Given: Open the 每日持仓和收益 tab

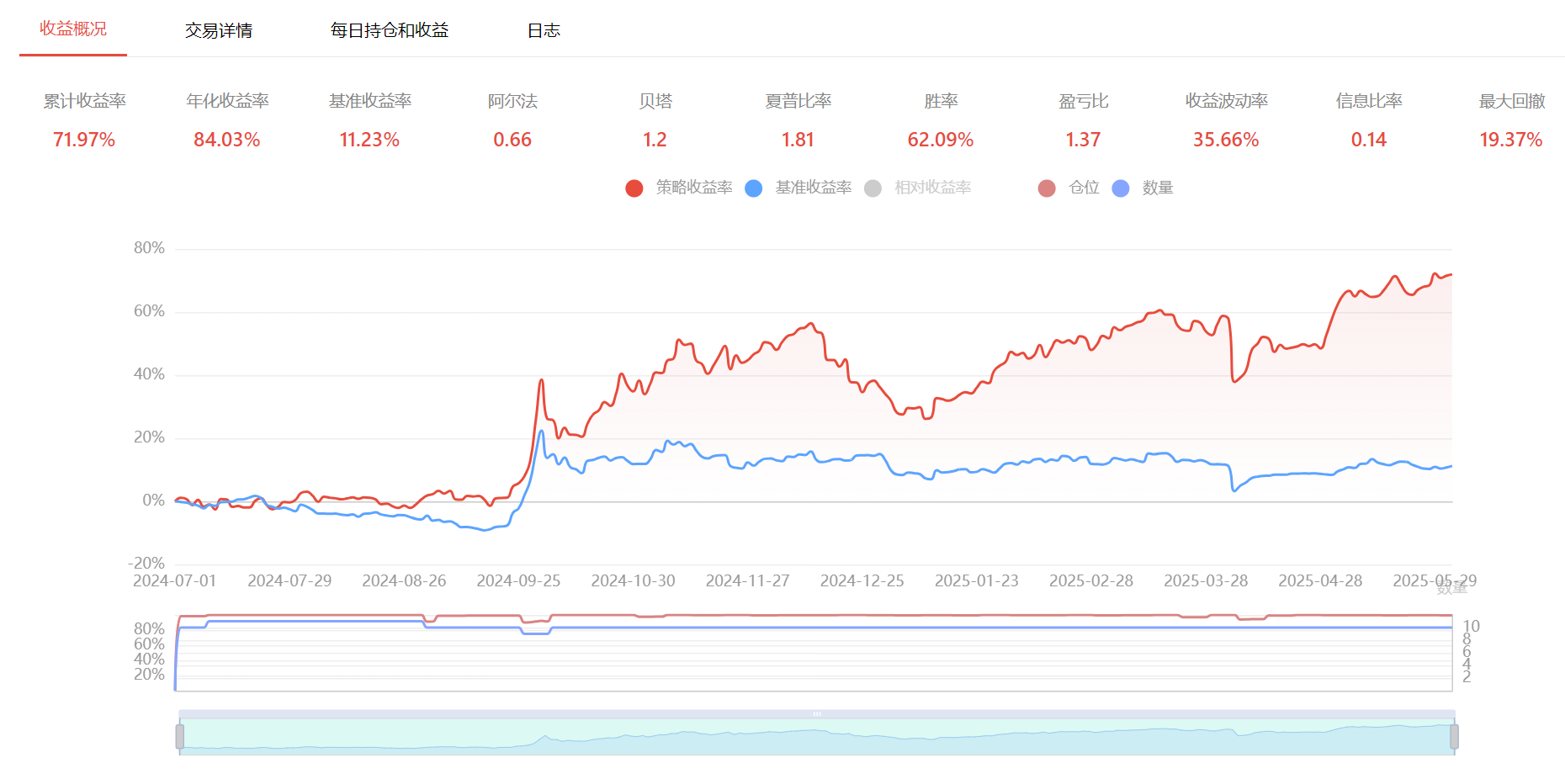Looking at the screenshot, I should [x=389, y=30].
